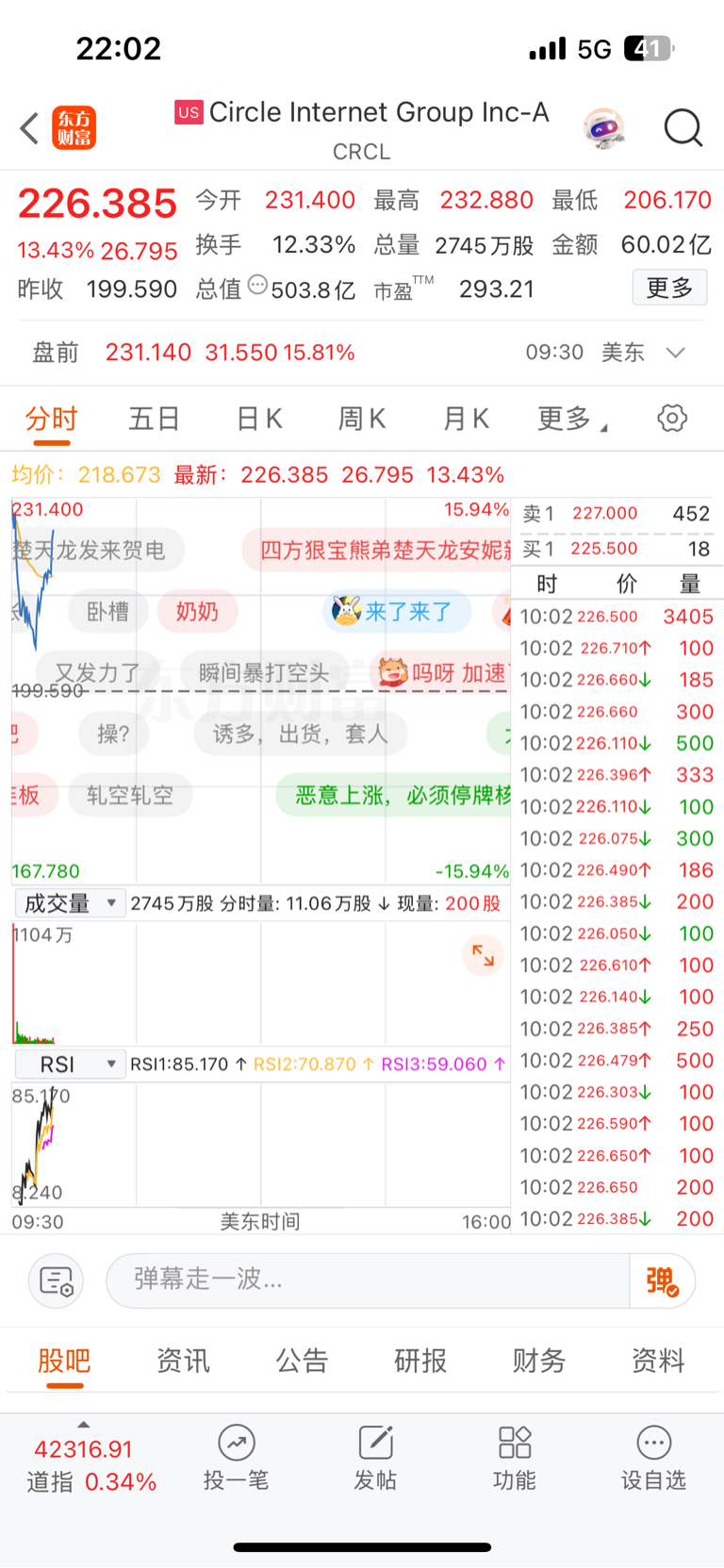Tap the market cap info icon
The width and height of the screenshot is (724, 1568).
pos(257,285)
